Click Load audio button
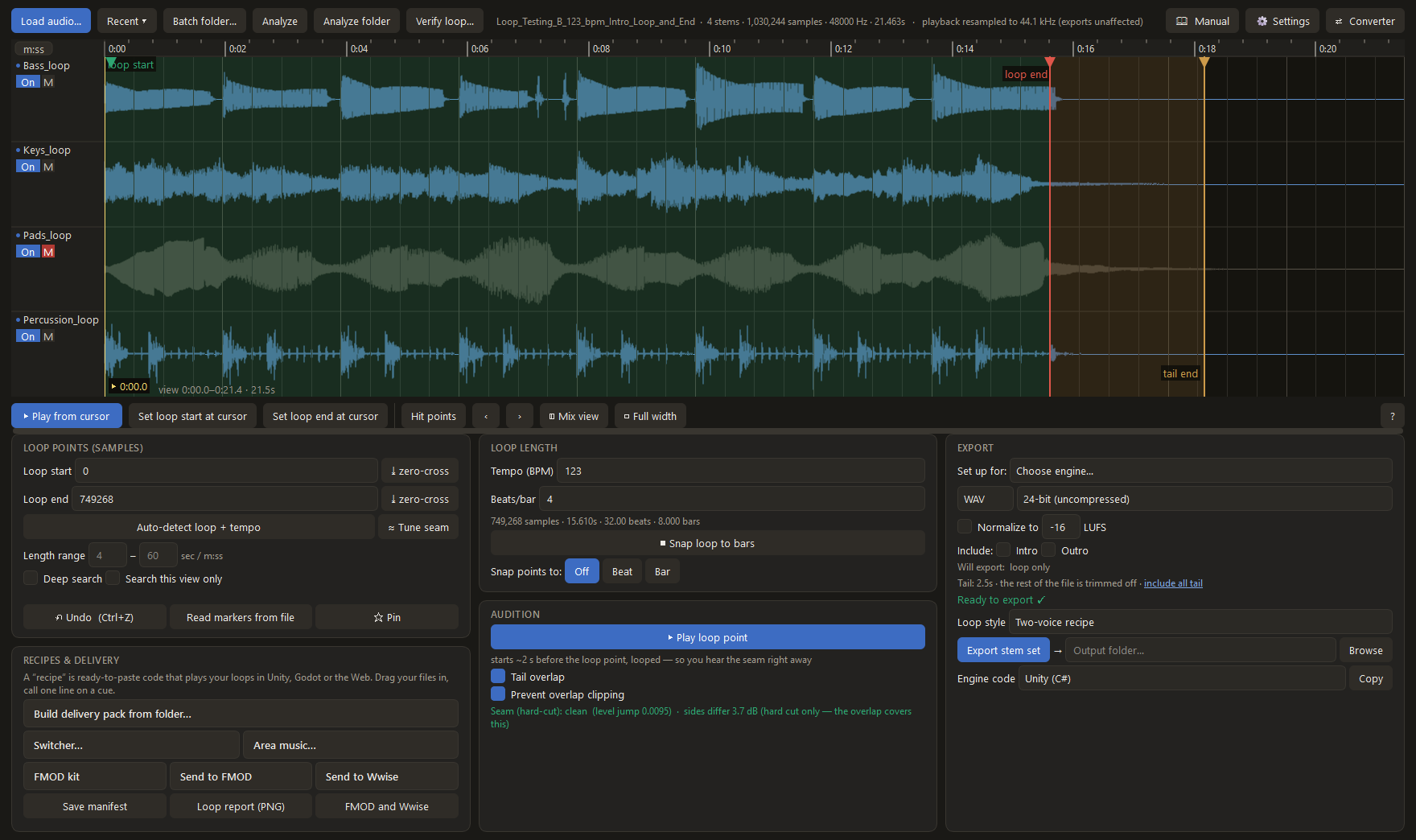The height and width of the screenshot is (840, 1416). tap(51, 21)
